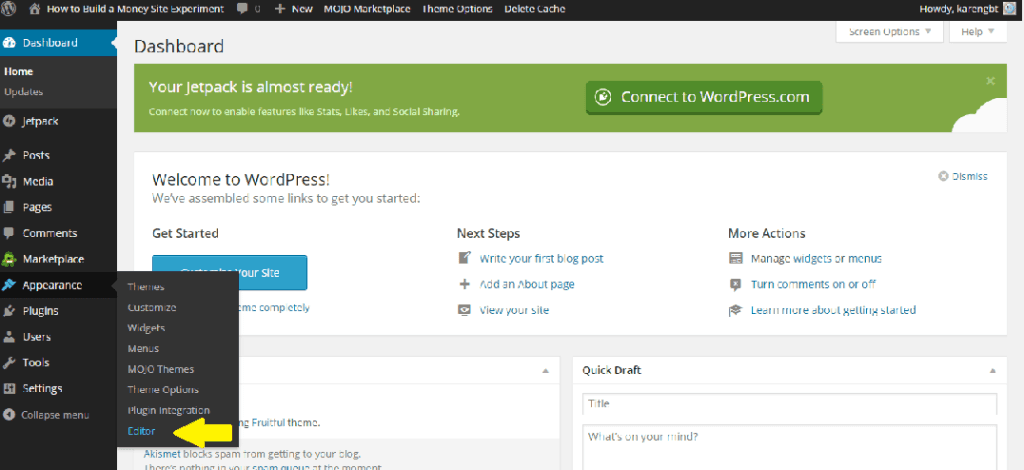Click the Settings icon in sidebar
Image resolution: width=1024 pixels, height=470 pixels.
(9, 388)
